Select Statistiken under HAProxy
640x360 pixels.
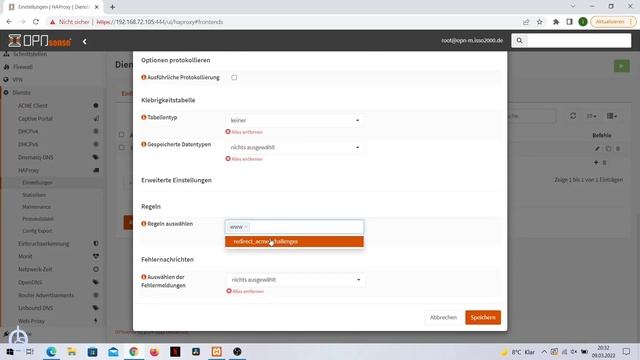34,195
